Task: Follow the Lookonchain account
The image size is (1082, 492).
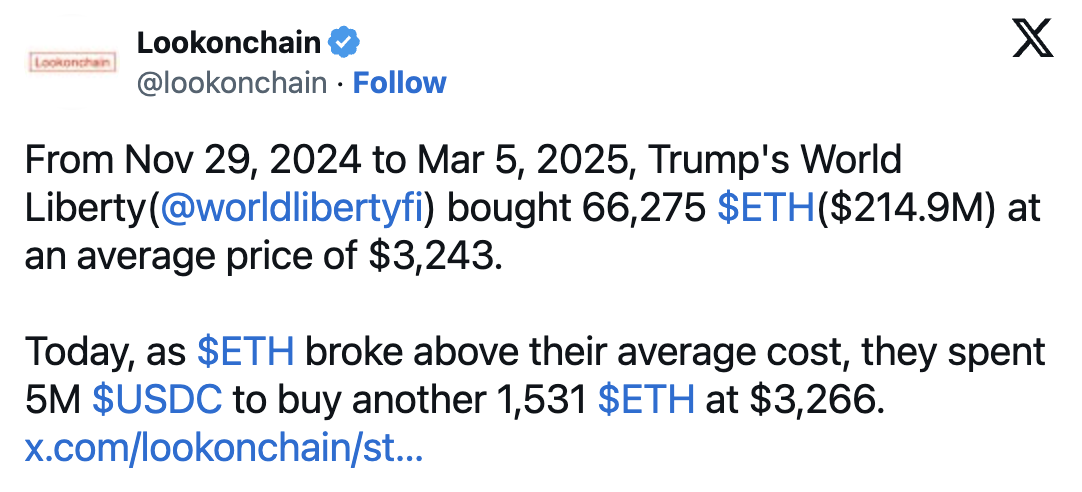Action: point(400,83)
